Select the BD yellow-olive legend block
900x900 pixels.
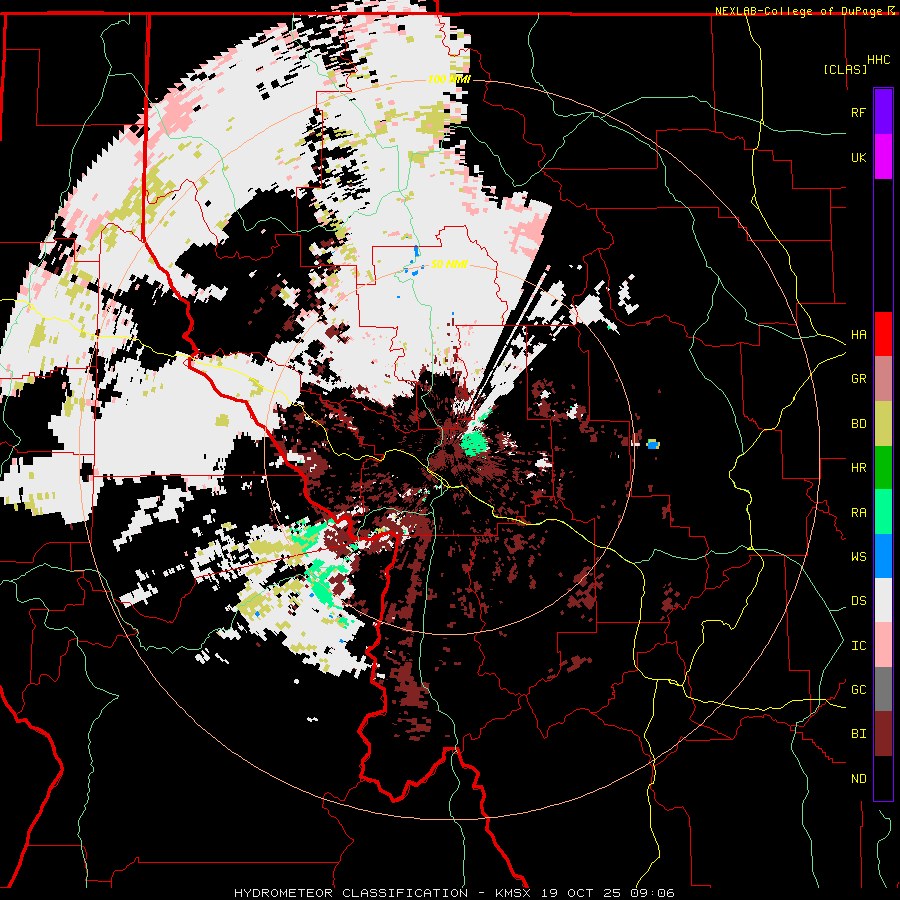(x=883, y=424)
